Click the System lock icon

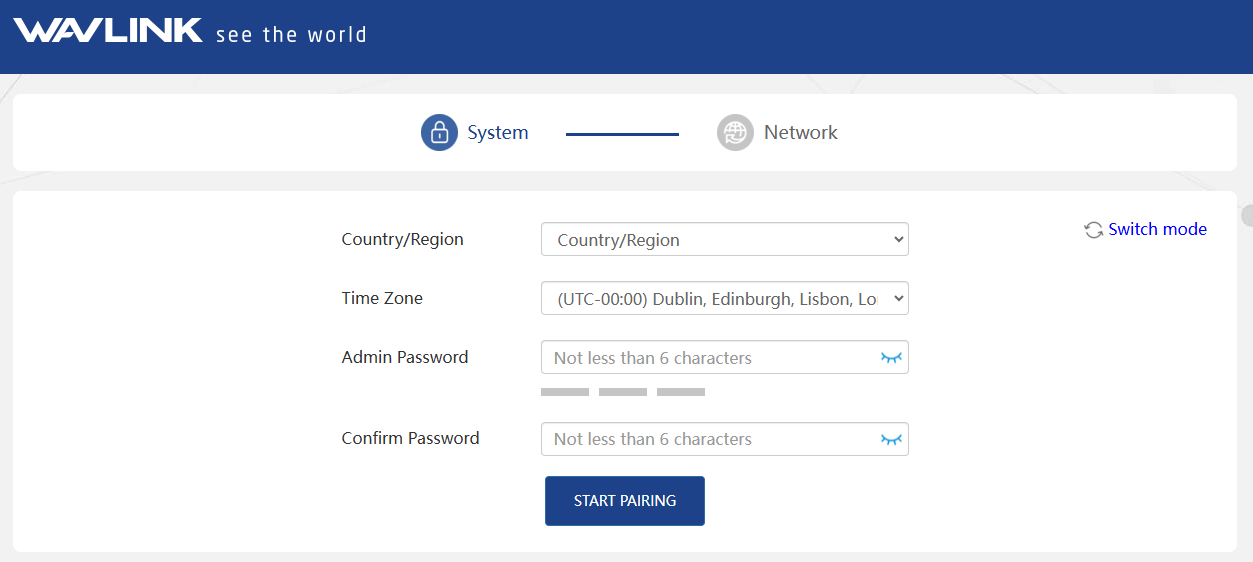point(439,132)
